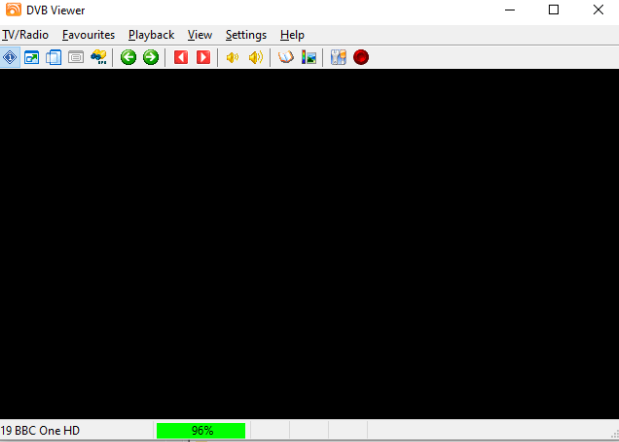Click the red right arrow channel button
The image size is (619, 442).
click(x=203, y=57)
